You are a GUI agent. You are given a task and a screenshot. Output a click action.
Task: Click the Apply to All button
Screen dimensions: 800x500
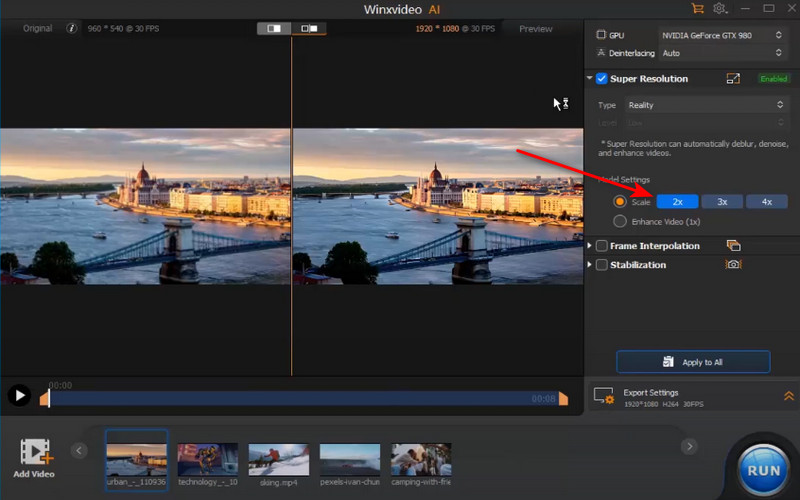point(693,362)
